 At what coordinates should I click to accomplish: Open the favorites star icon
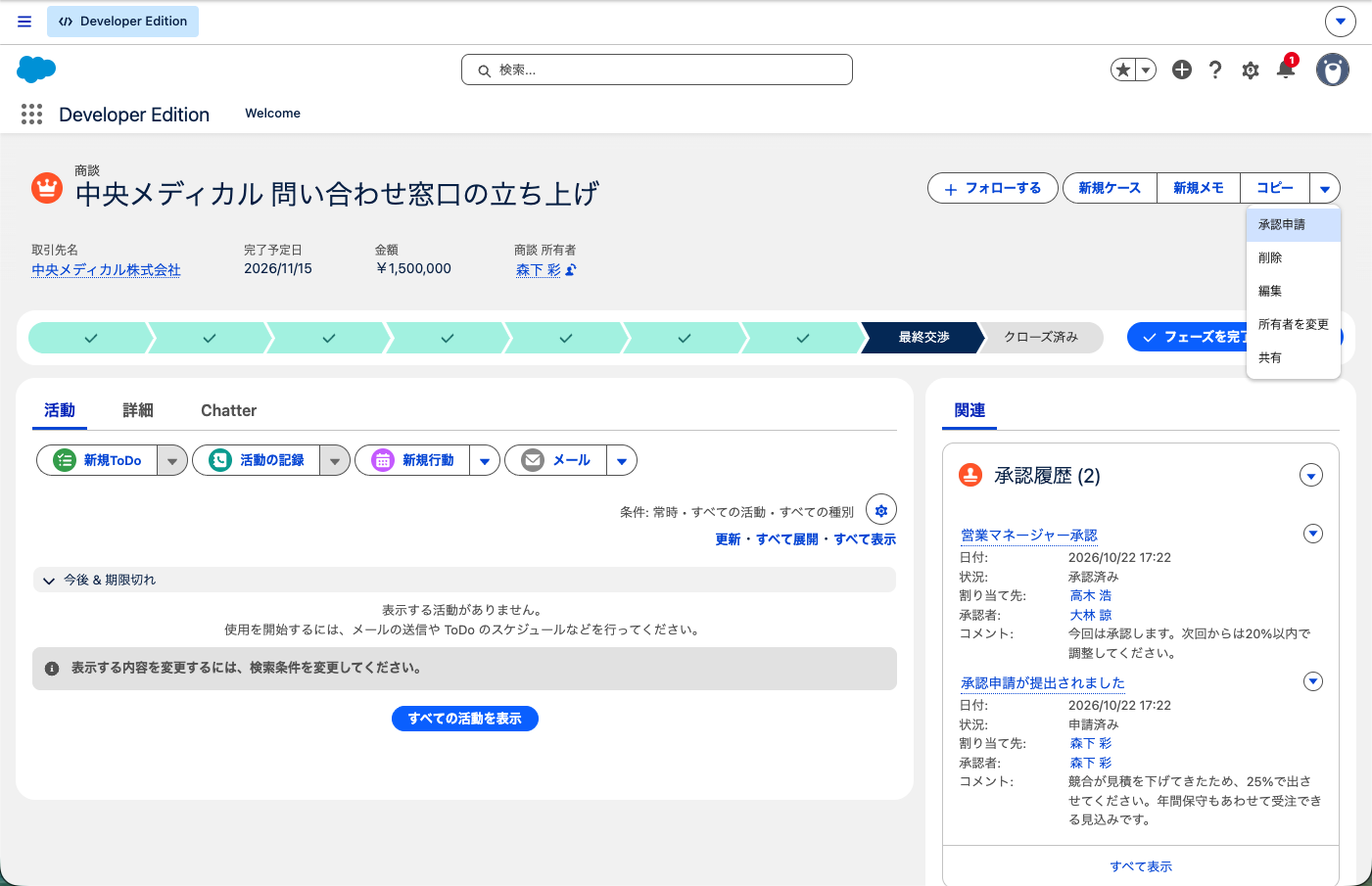coord(1123,70)
